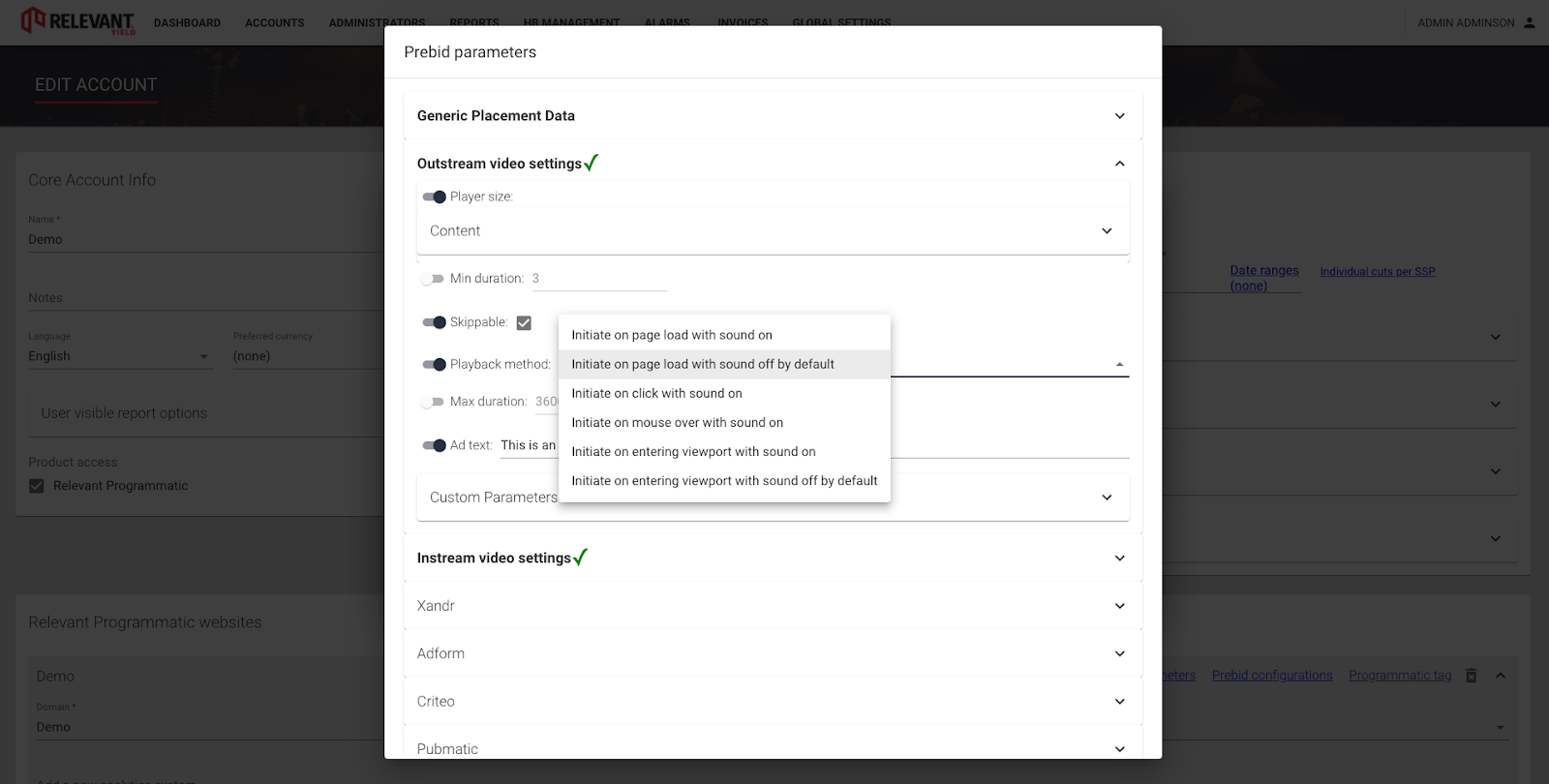The height and width of the screenshot is (784, 1549).
Task: Select Initiate on click with sound on
Action: point(656,394)
